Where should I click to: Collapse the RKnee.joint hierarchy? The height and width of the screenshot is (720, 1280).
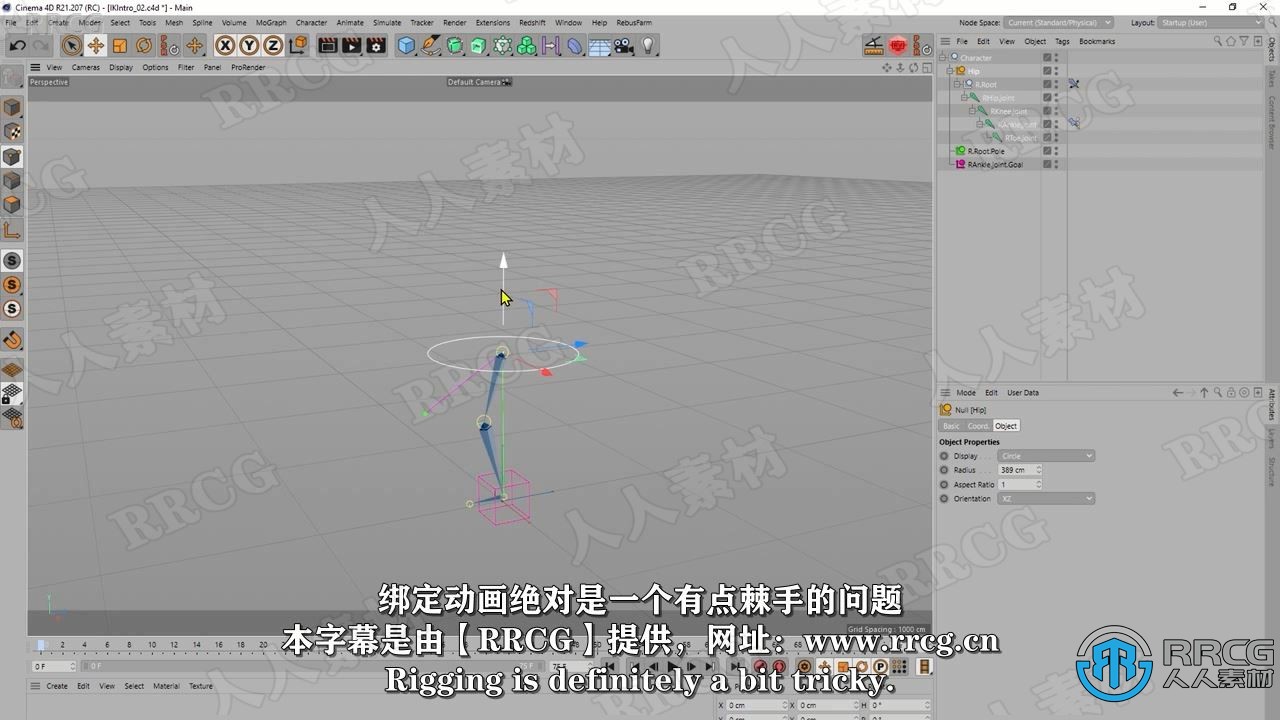(x=972, y=111)
